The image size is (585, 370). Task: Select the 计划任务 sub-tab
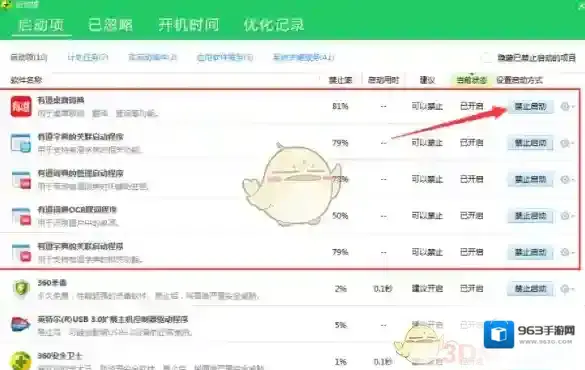click(88, 57)
